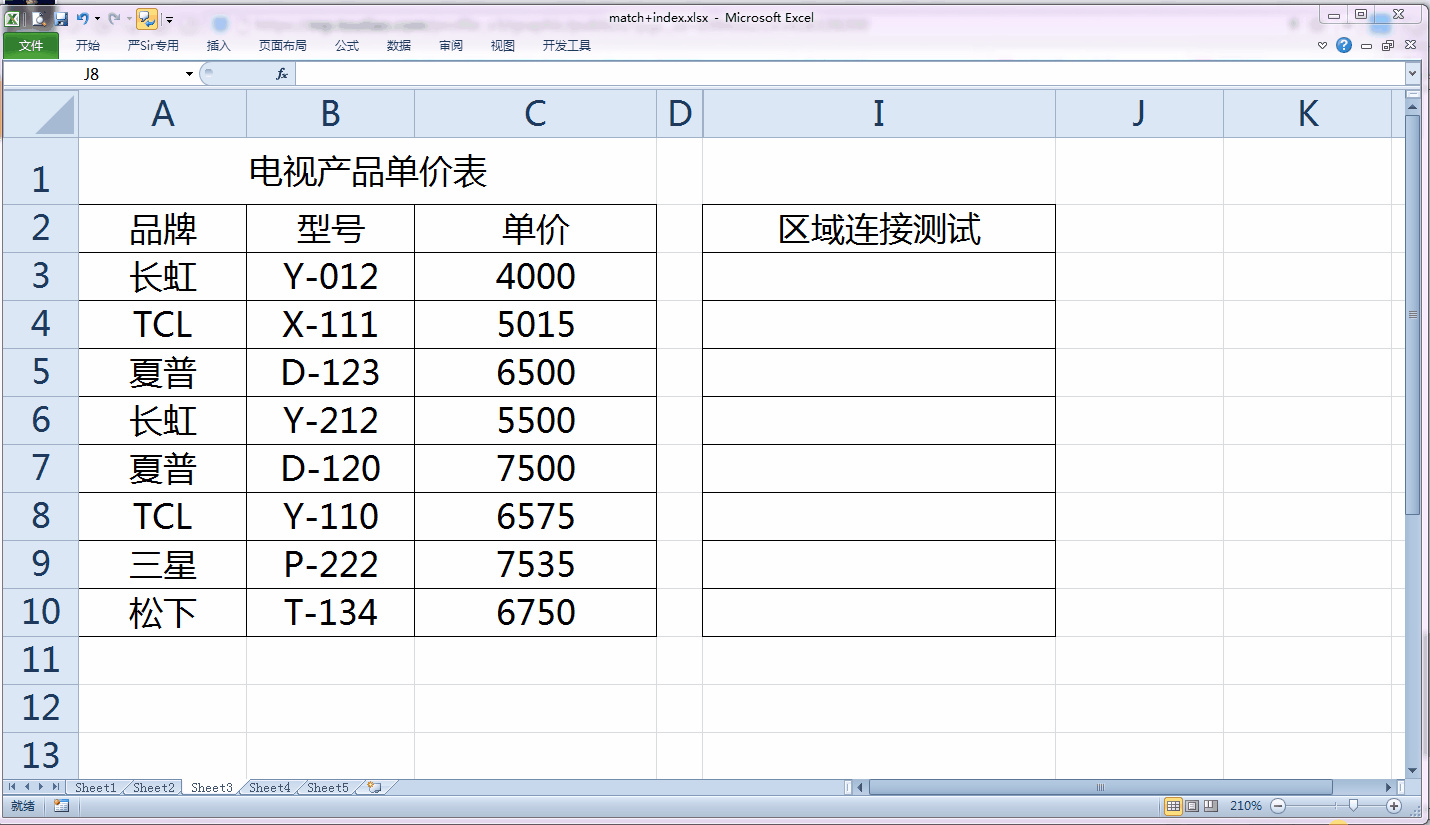Viewport: 1430px width, 825px height.
Task: Expand the formula bar with chevron
Action: point(1413,74)
